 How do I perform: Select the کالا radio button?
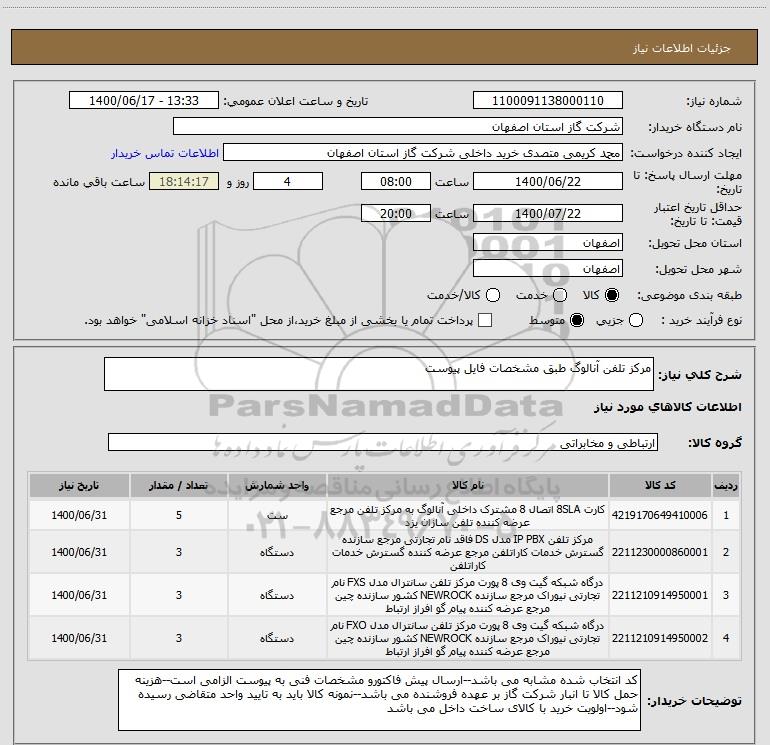[612, 295]
